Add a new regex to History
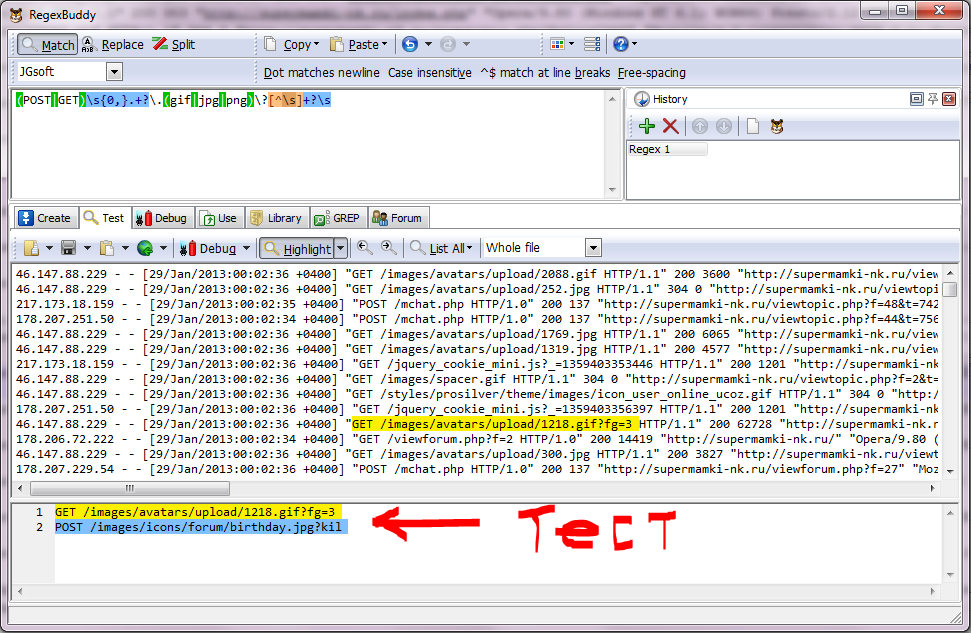The image size is (971, 633). tap(647, 126)
